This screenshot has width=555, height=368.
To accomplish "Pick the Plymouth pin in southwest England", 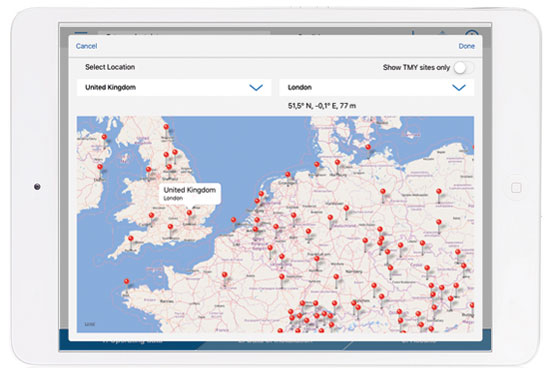I will click(x=131, y=239).
